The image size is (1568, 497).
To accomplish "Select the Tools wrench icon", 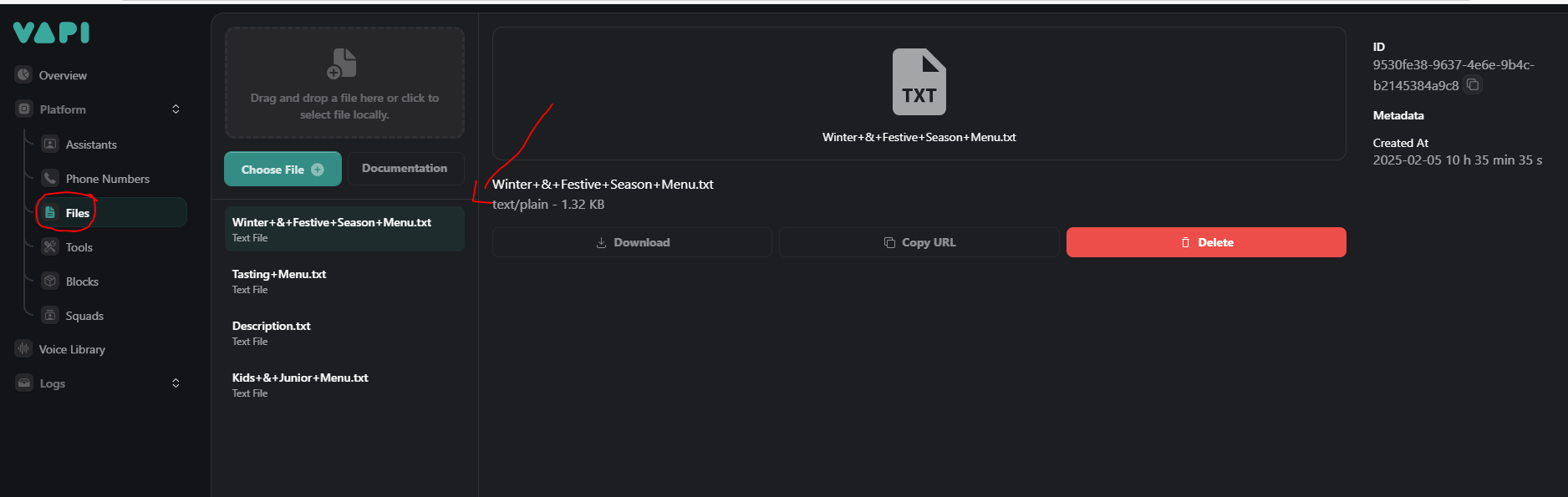I will pos(50,246).
